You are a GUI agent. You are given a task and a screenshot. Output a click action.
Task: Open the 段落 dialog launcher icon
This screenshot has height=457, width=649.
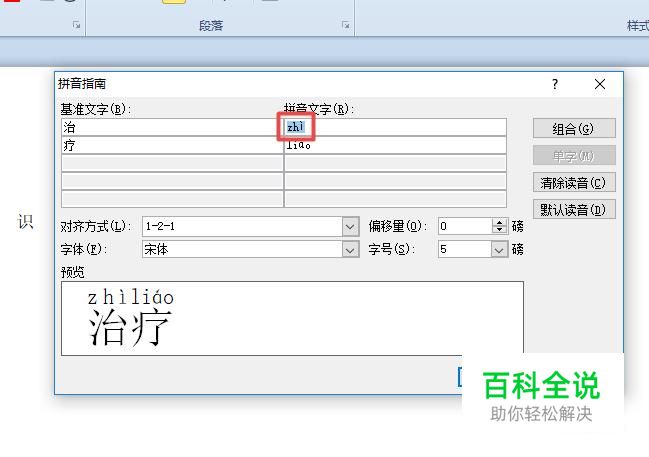point(346,25)
